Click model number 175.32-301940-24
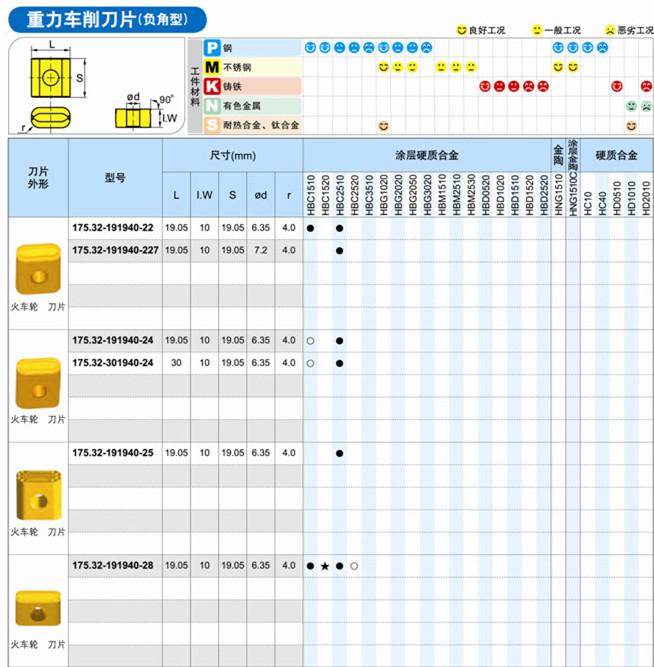Image resolution: width=654 pixels, height=667 pixels. 113,363
